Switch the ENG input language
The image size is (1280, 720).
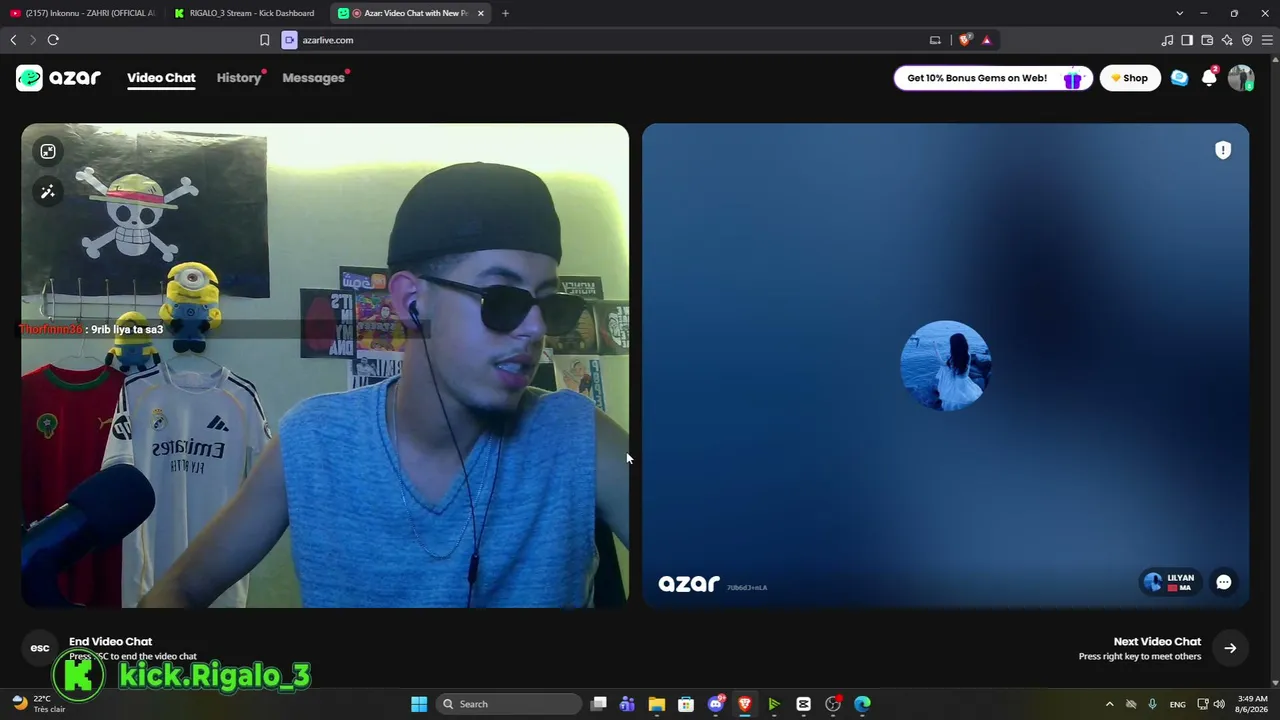pos(1178,704)
